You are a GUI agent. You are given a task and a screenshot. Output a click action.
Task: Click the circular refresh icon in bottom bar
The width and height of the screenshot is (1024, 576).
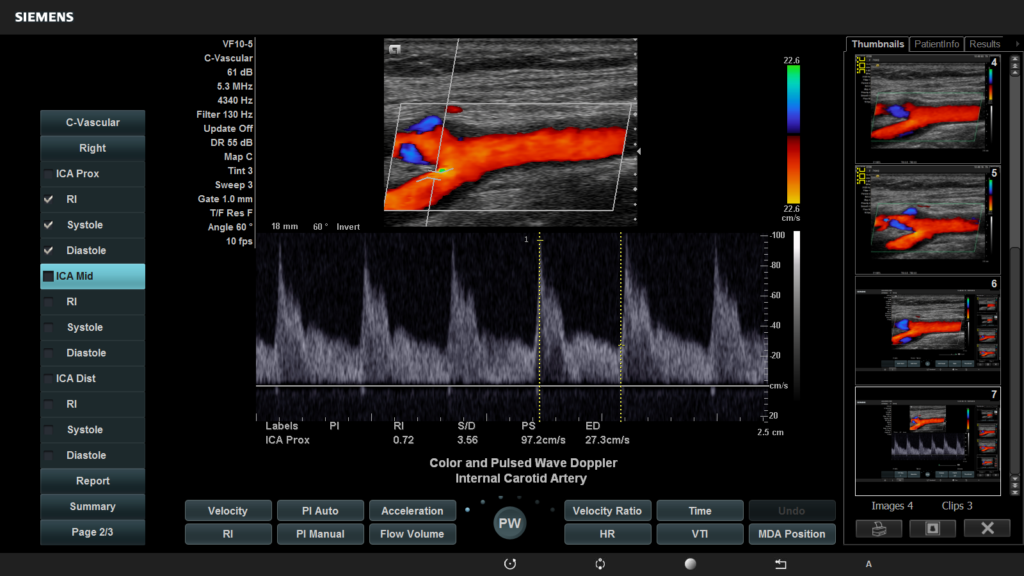coord(600,564)
